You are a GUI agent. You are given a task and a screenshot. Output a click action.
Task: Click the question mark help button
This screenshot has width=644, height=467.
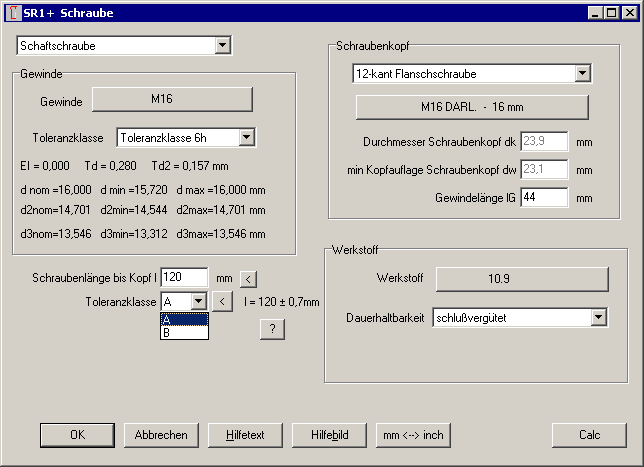pyautogui.click(x=268, y=330)
